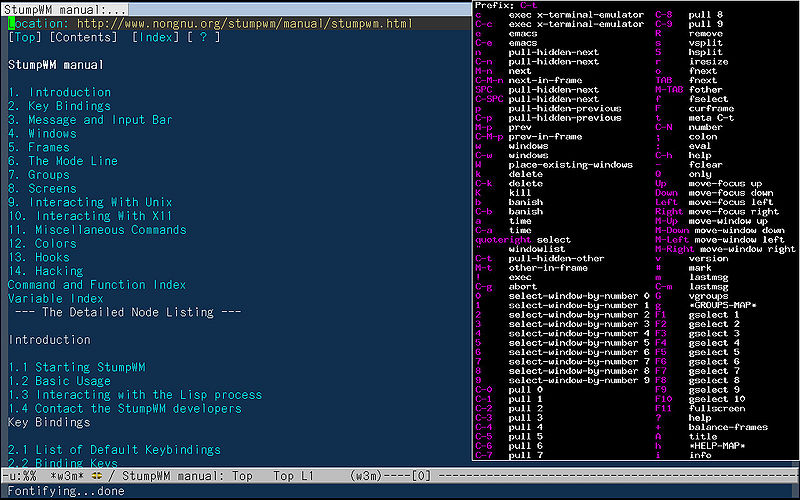The height and width of the screenshot is (500, 800).
Task: Click the *w3m* buffer name in mode line
Action: click(x=67, y=477)
